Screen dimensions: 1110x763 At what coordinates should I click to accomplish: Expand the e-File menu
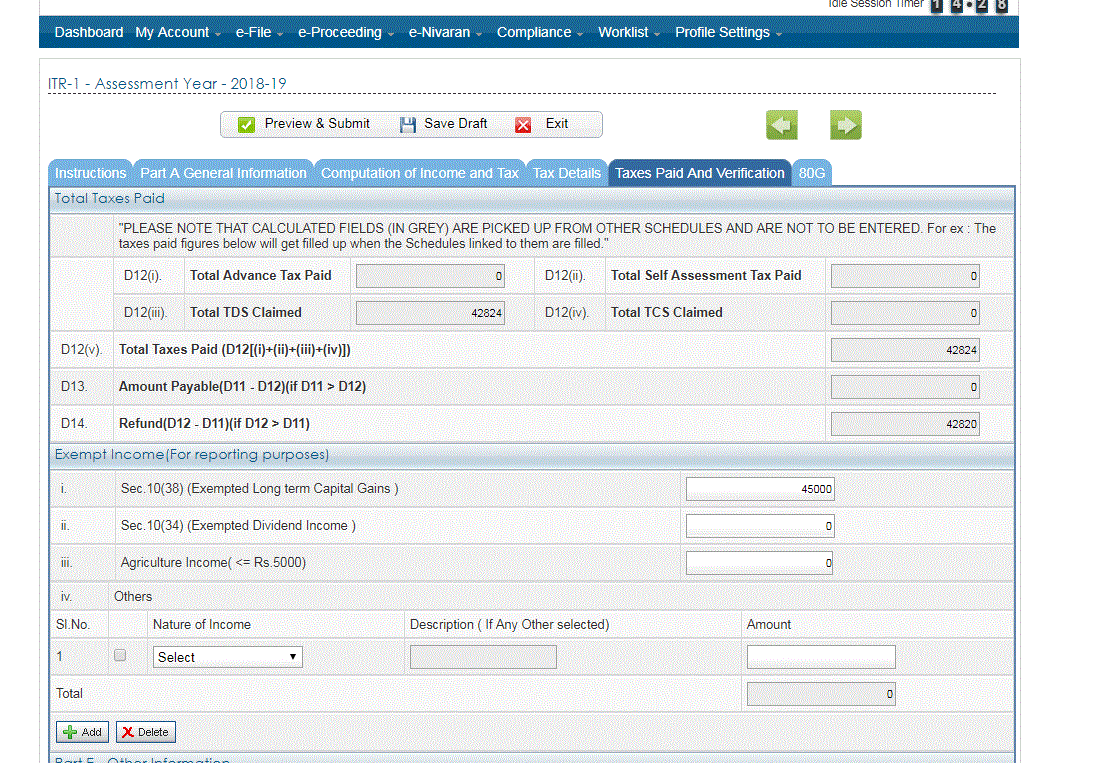tap(259, 32)
